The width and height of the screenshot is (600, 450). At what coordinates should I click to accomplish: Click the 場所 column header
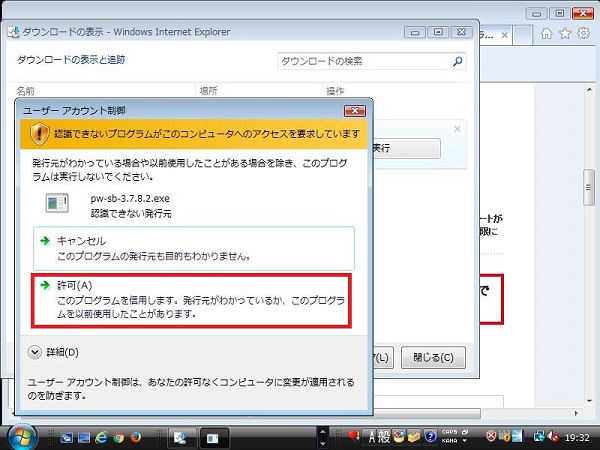[209, 91]
